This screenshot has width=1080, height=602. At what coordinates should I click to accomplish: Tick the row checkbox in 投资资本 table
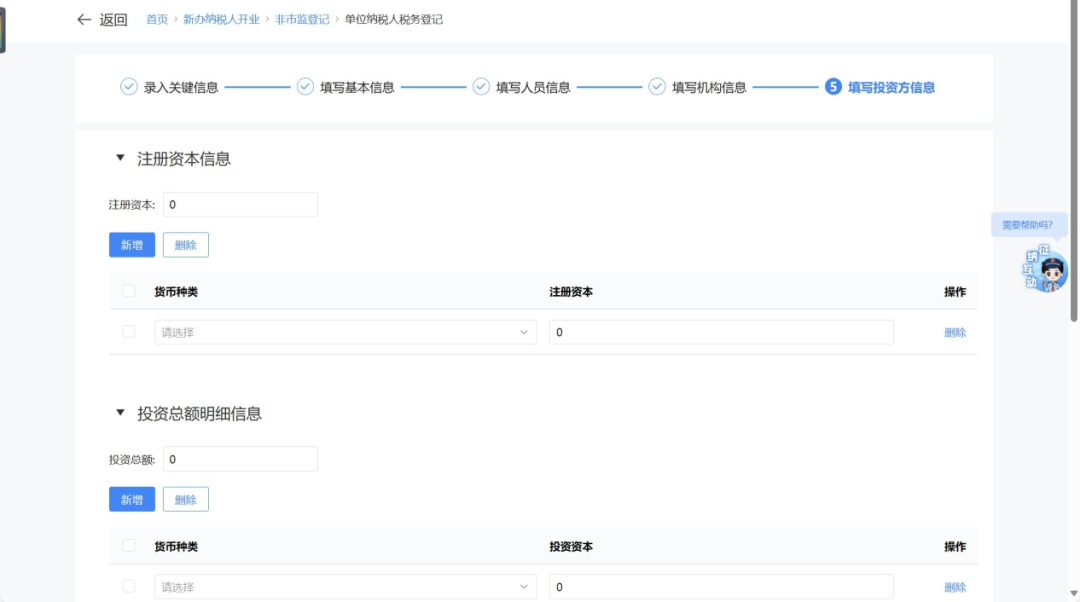129,587
